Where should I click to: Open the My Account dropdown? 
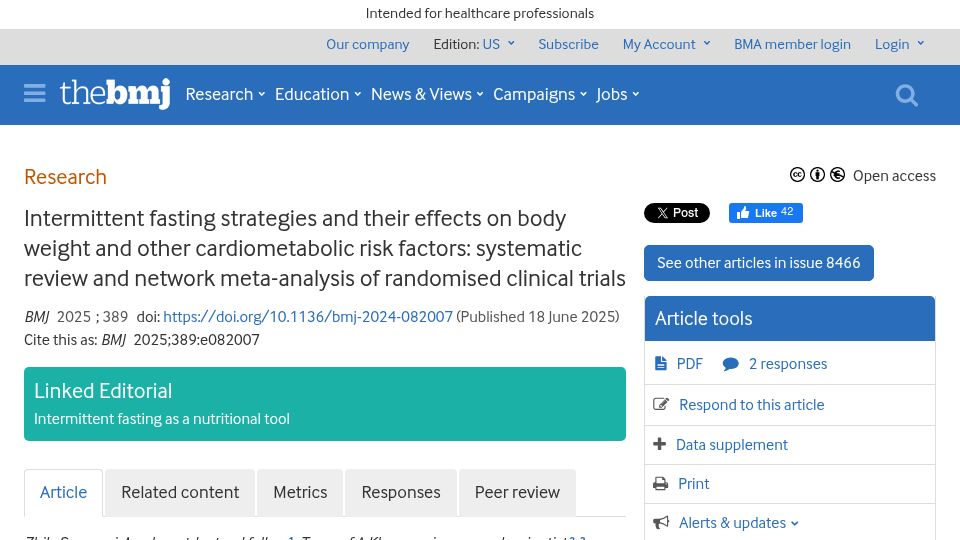tap(666, 44)
